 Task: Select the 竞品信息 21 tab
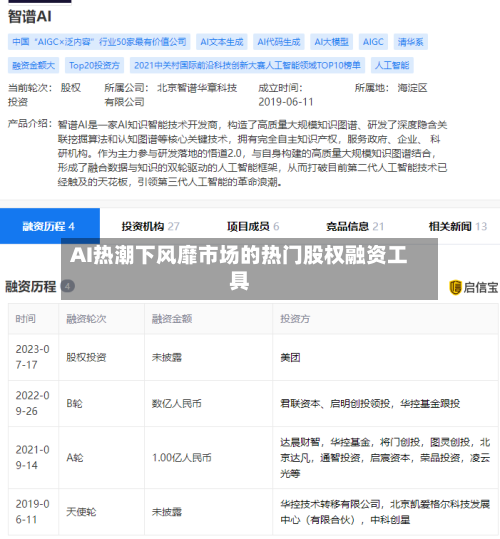(355, 227)
